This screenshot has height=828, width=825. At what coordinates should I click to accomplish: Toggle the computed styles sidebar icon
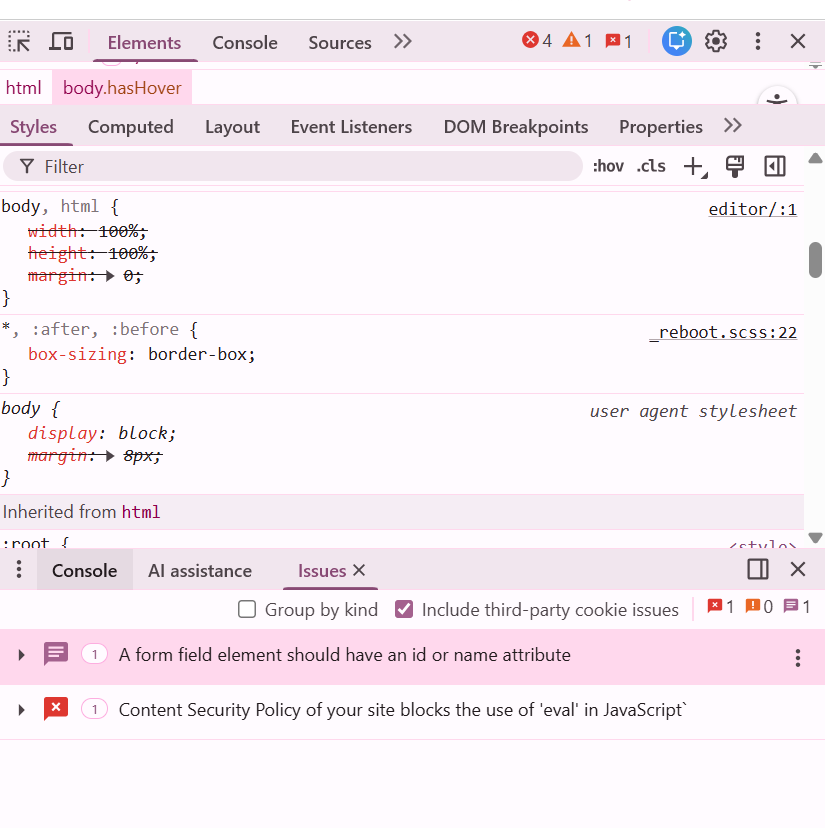pyautogui.click(x=775, y=166)
